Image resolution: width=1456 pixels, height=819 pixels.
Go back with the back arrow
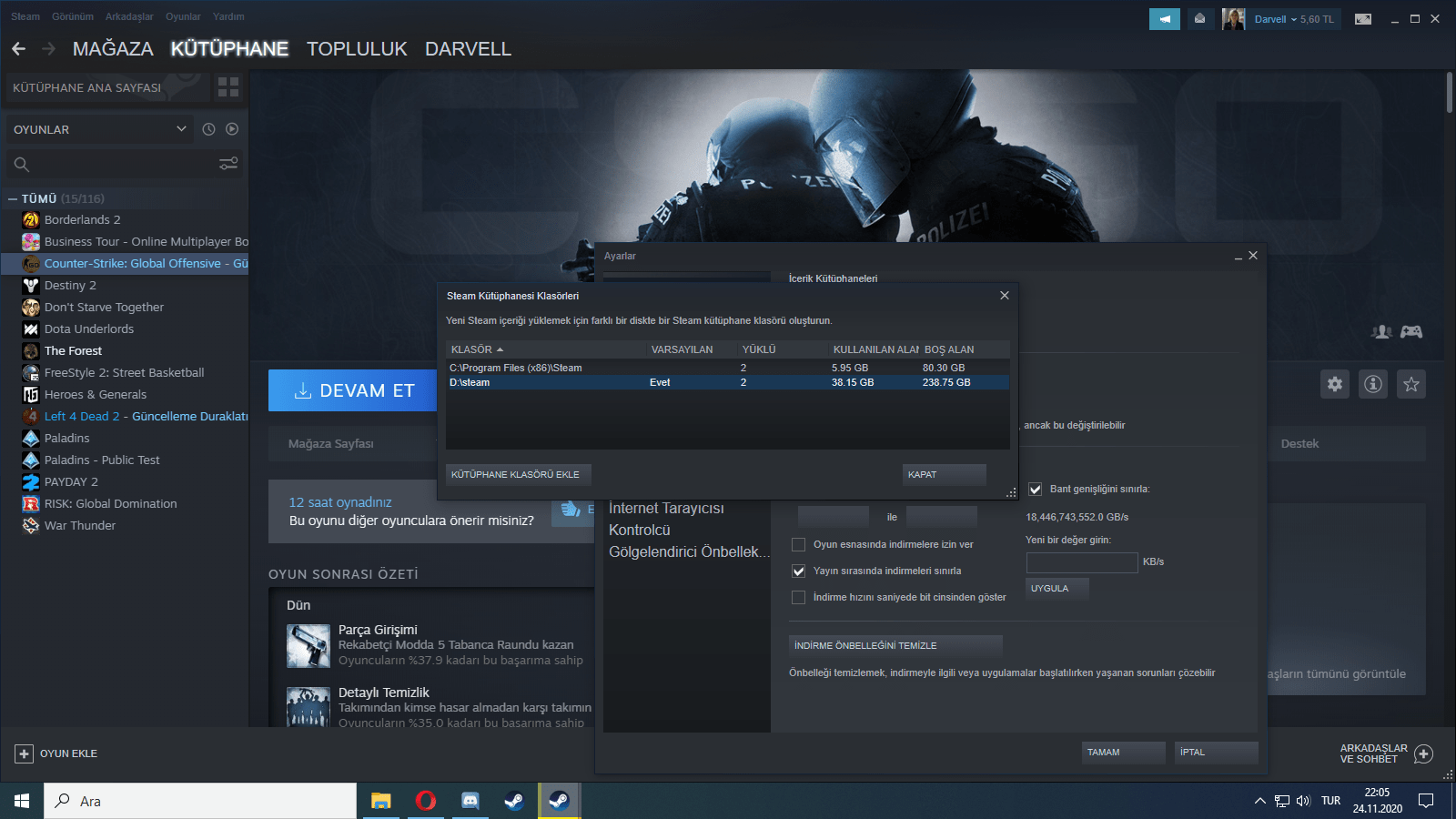click(19, 49)
